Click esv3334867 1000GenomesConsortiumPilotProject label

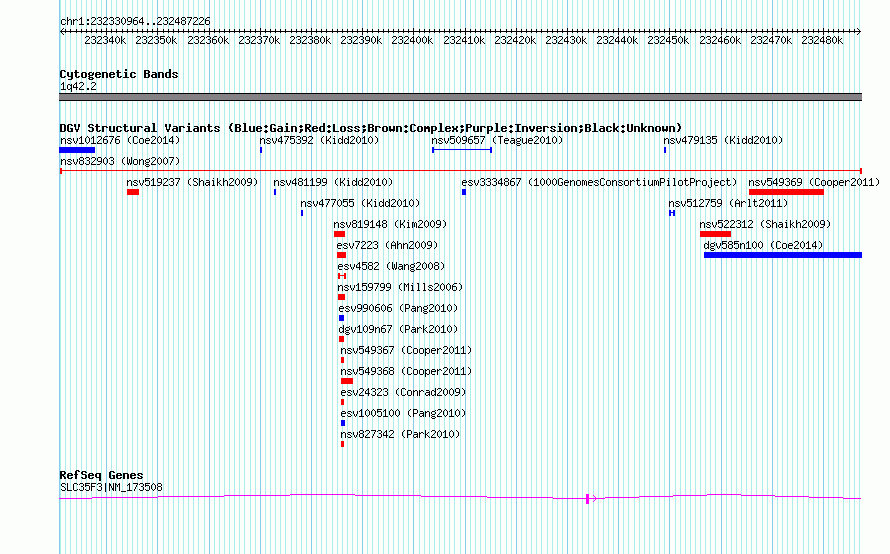pyautogui.click(x=599, y=182)
